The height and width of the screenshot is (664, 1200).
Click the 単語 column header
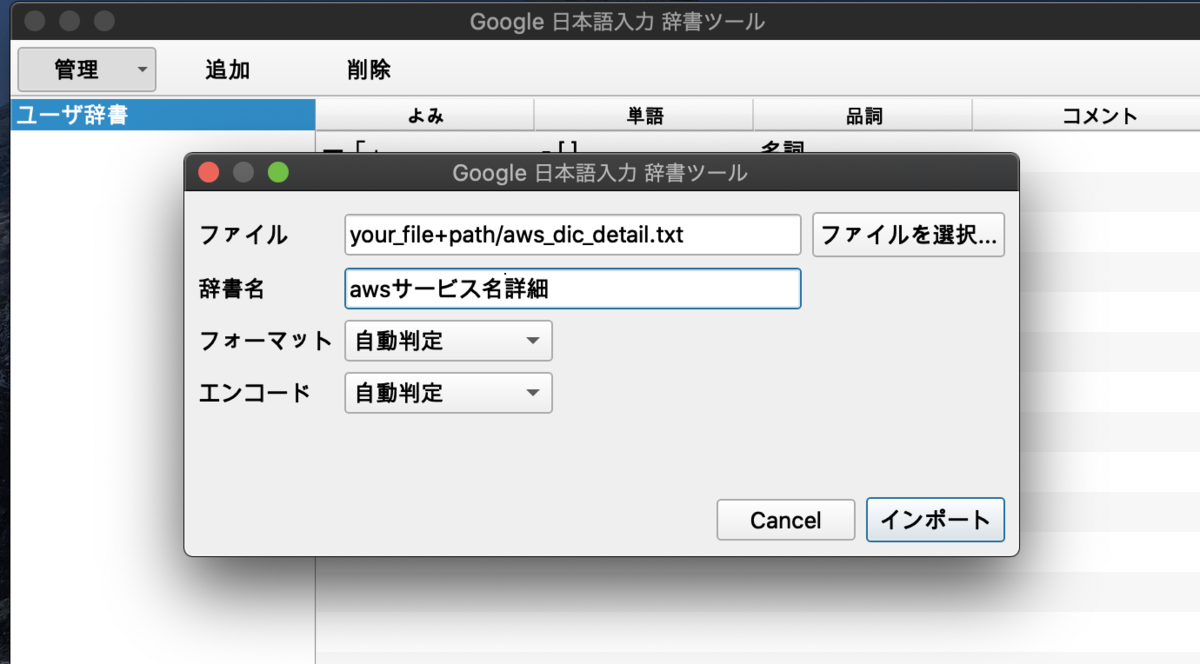pos(644,115)
